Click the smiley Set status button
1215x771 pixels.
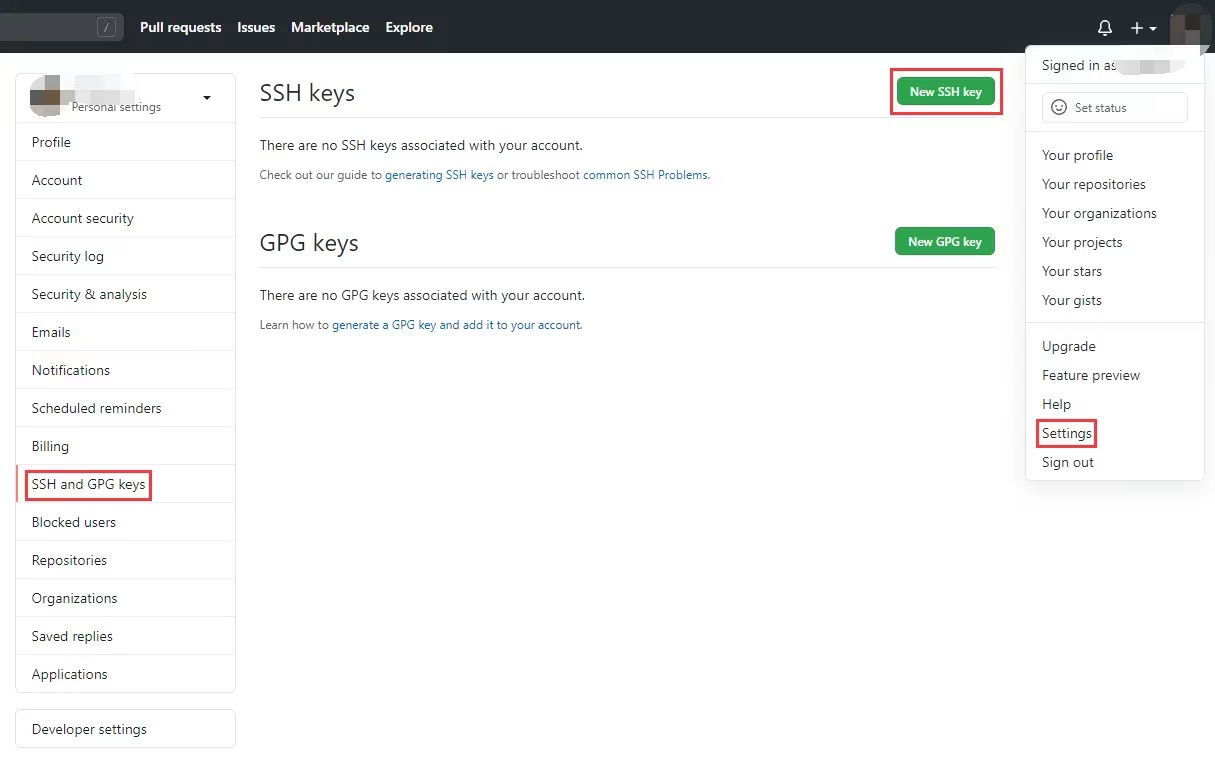click(1114, 108)
